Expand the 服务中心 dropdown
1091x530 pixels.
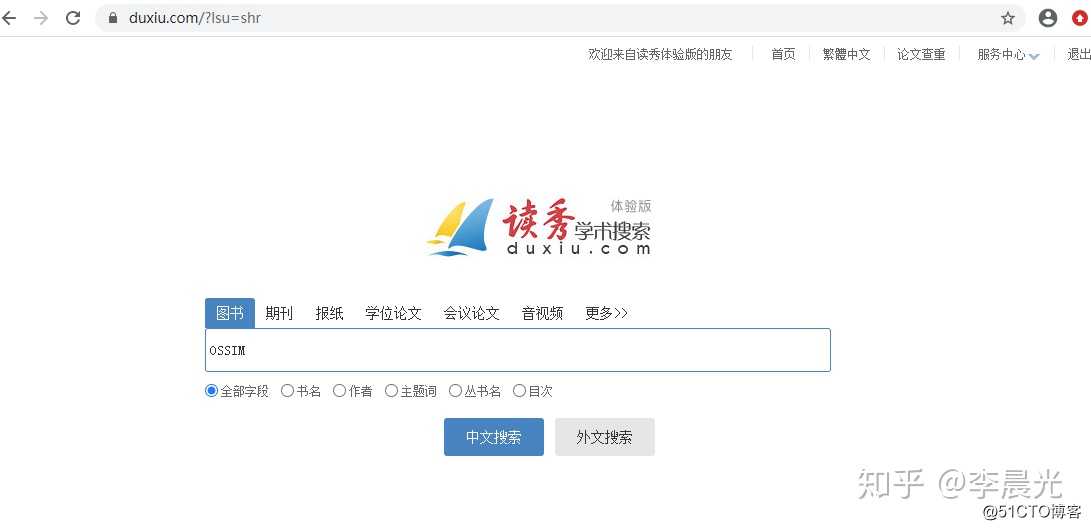pyautogui.click(x=1008, y=55)
